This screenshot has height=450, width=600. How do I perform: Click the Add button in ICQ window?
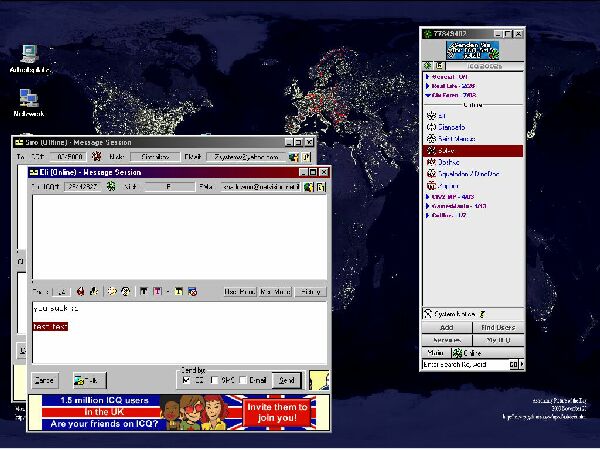click(447, 328)
